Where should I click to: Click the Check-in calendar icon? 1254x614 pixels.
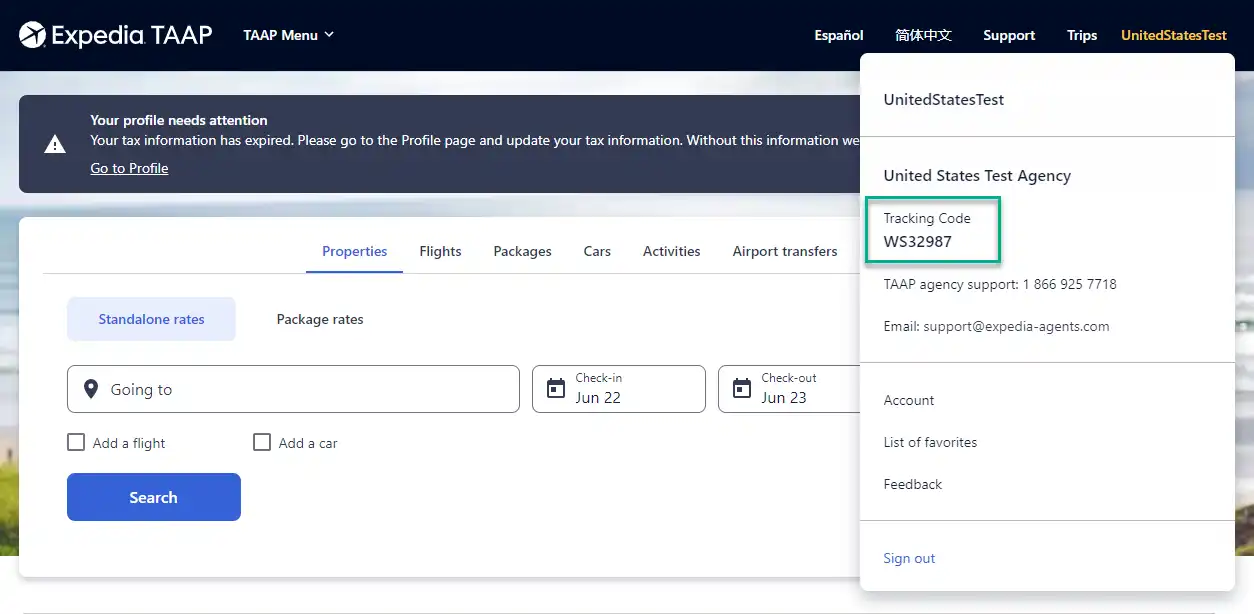pos(556,389)
